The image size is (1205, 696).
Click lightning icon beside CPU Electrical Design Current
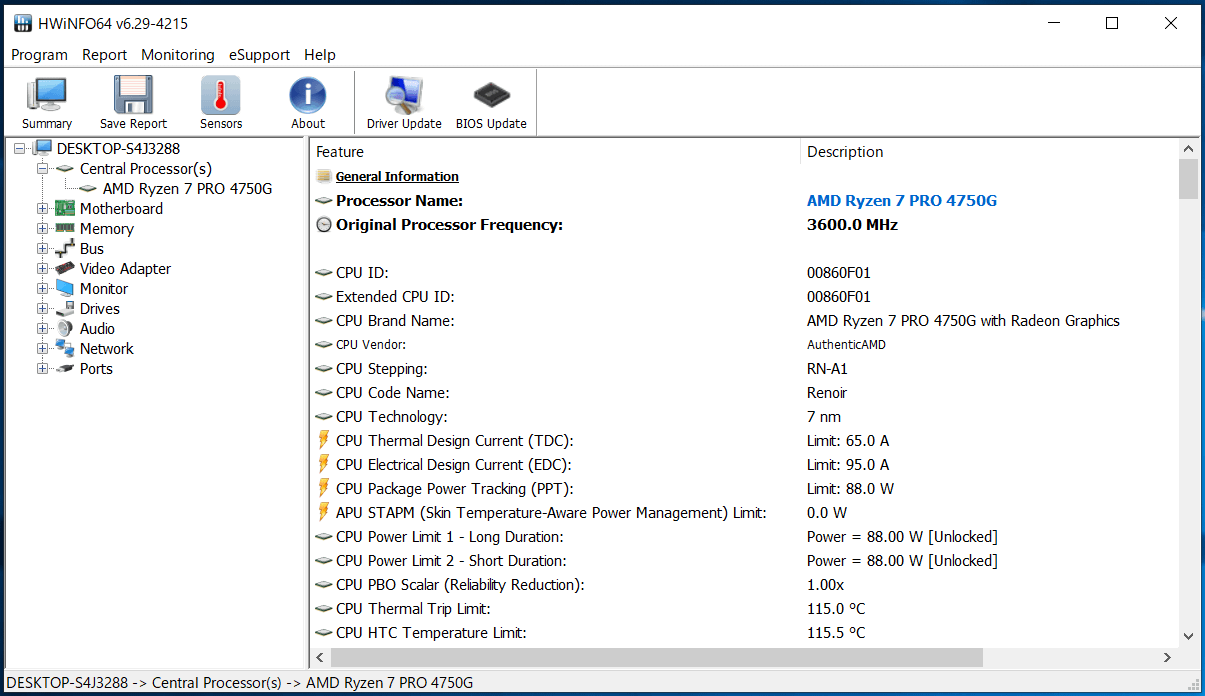[324, 464]
